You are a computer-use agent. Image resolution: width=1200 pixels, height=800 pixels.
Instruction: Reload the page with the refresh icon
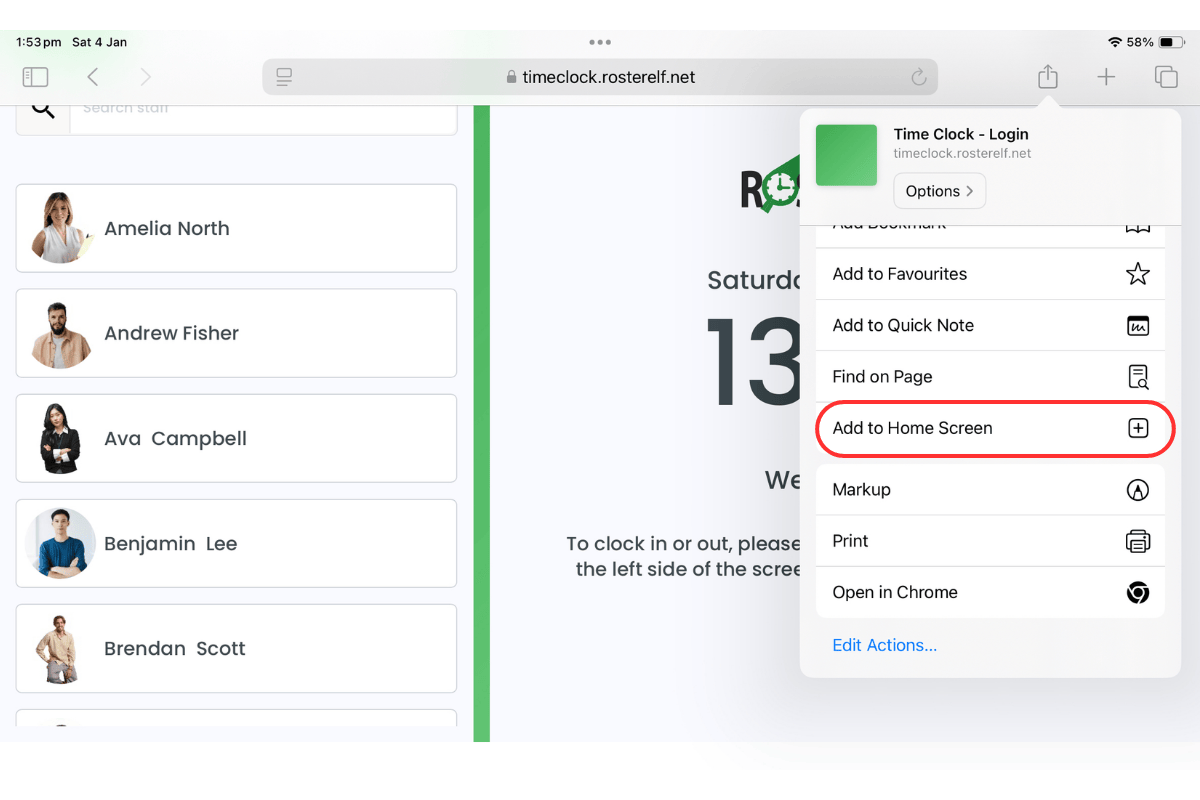(919, 76)
